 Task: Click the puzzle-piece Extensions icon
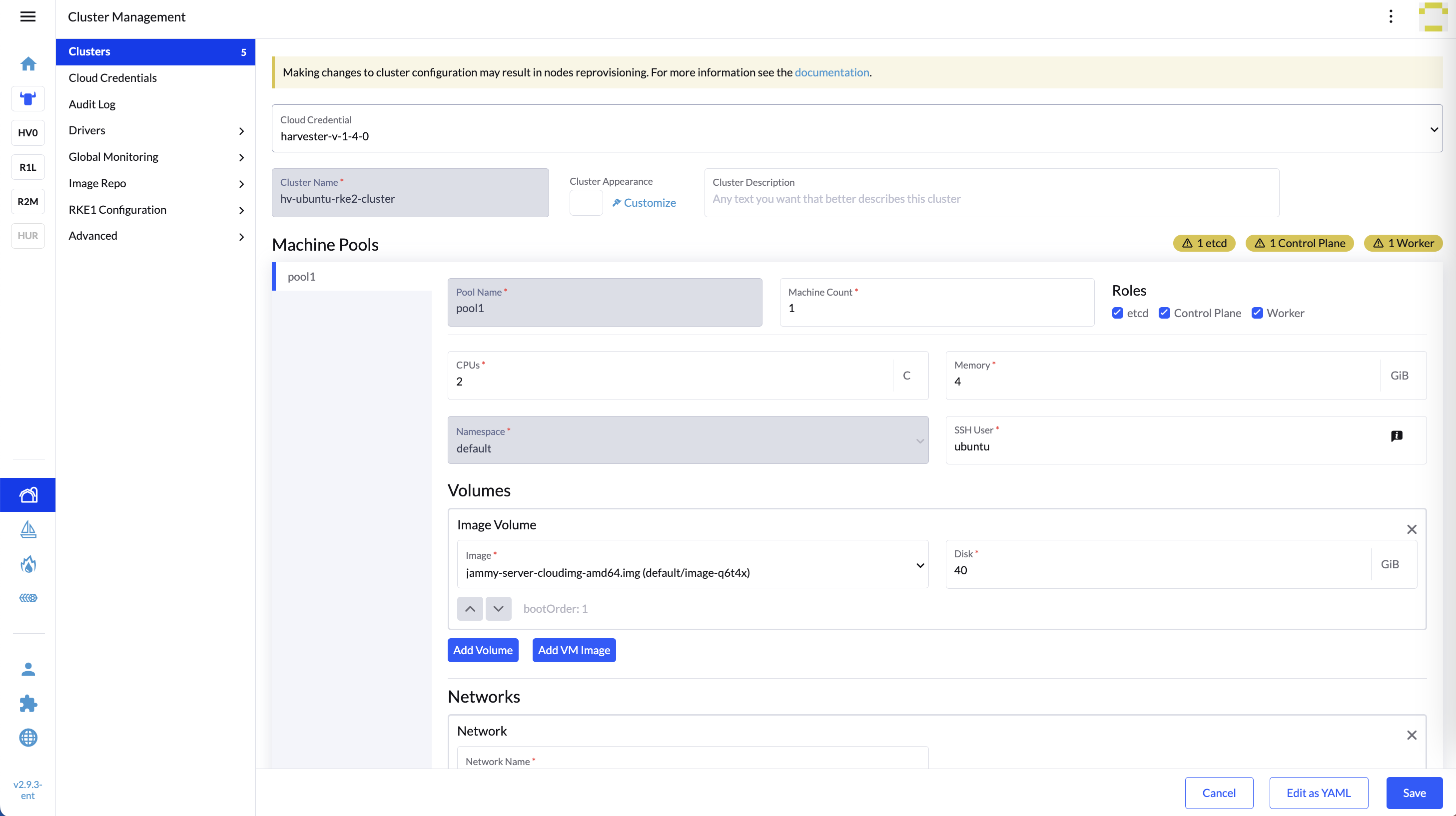27,703
